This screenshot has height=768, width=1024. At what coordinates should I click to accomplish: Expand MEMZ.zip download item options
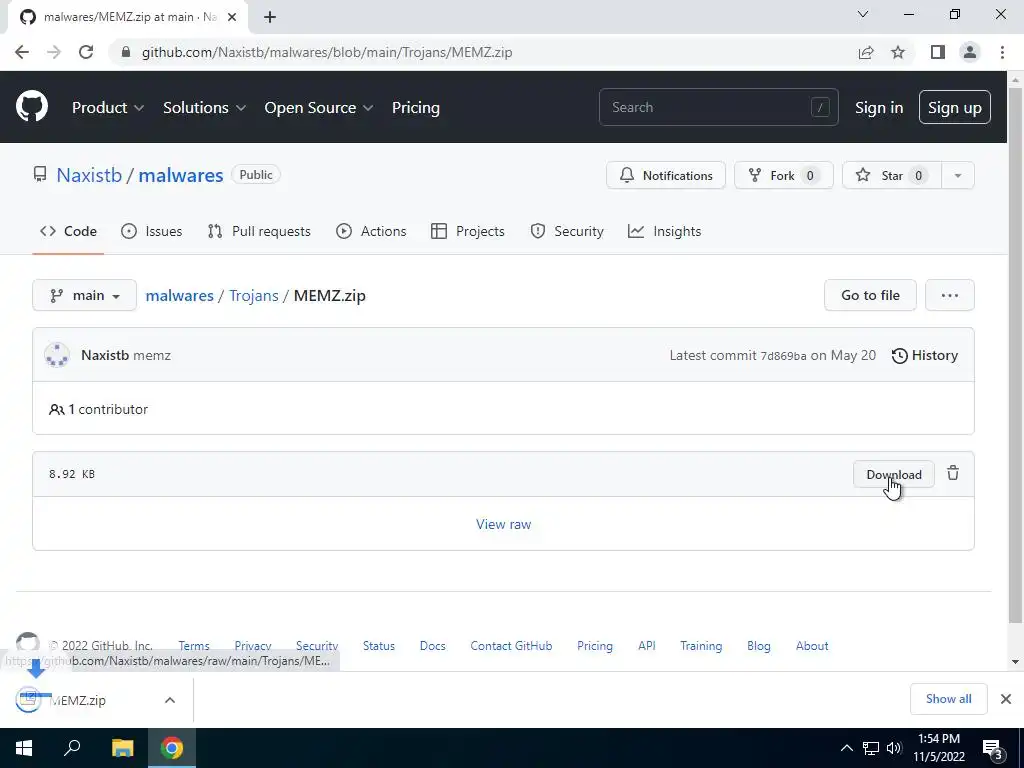tap(170, 700)
